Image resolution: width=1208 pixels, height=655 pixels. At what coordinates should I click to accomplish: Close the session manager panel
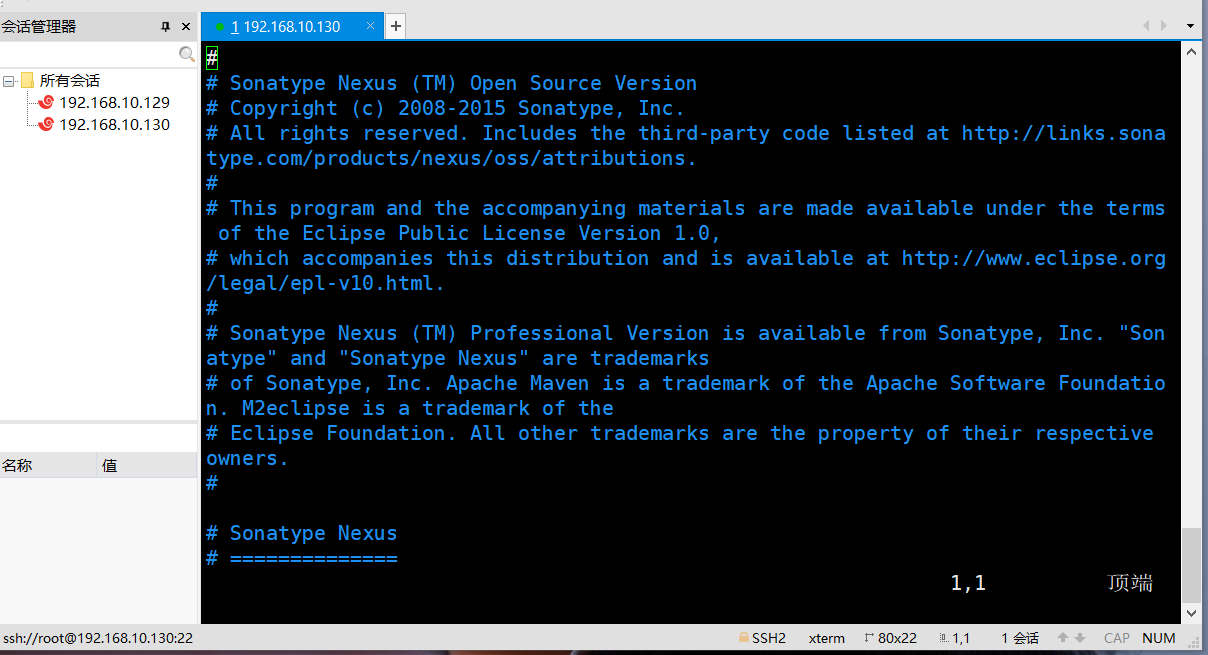[x=186, y=27]
